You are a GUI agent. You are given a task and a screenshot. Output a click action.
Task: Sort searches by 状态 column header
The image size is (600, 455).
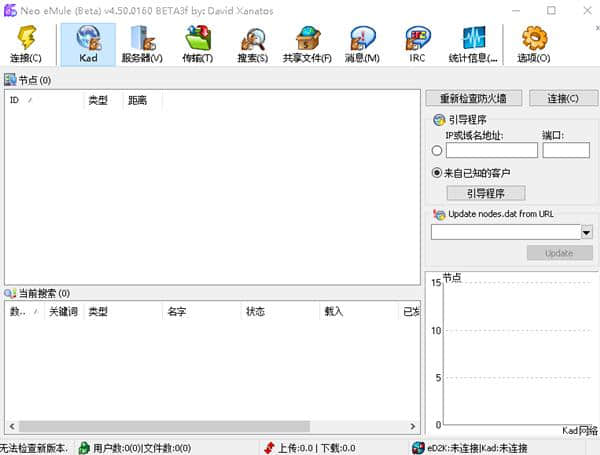pos(278,312)
